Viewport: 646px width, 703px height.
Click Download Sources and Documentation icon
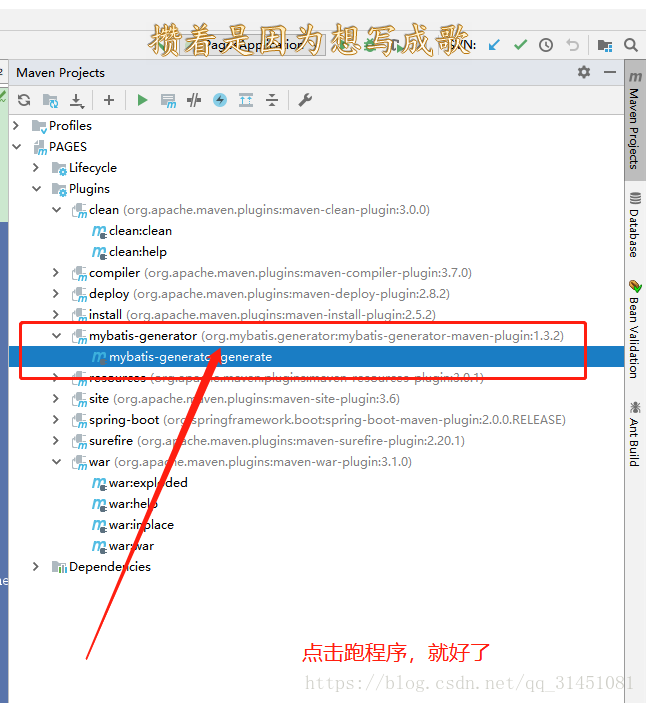tap(77, 100)
